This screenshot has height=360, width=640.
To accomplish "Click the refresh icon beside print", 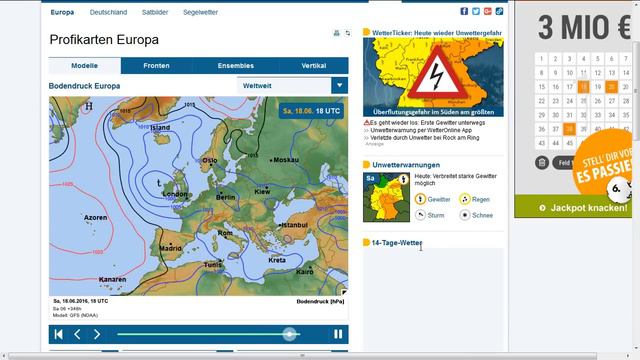I will [x=348, y=33].
